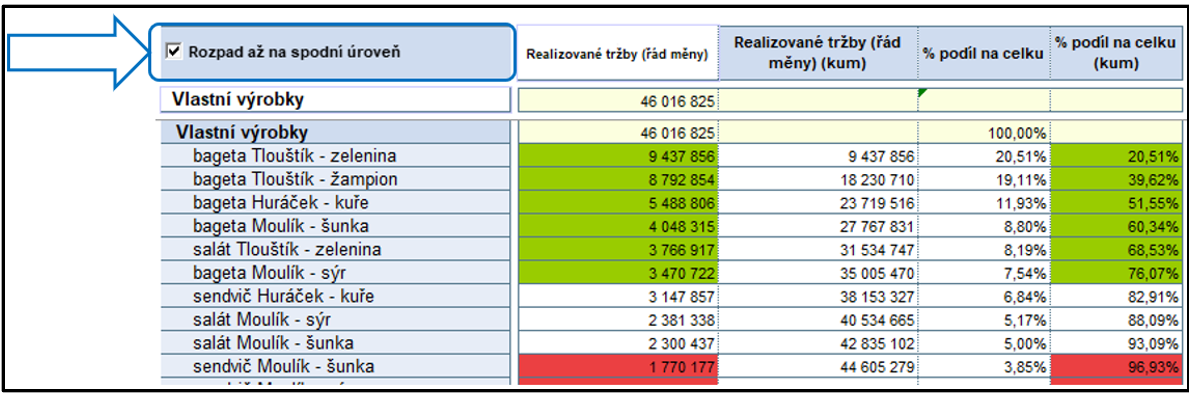Image resolution: width=1189 pixels, height=394 pixels.
Task: Select row 'sendvič Moulík - šunka'
Action: 334,367
